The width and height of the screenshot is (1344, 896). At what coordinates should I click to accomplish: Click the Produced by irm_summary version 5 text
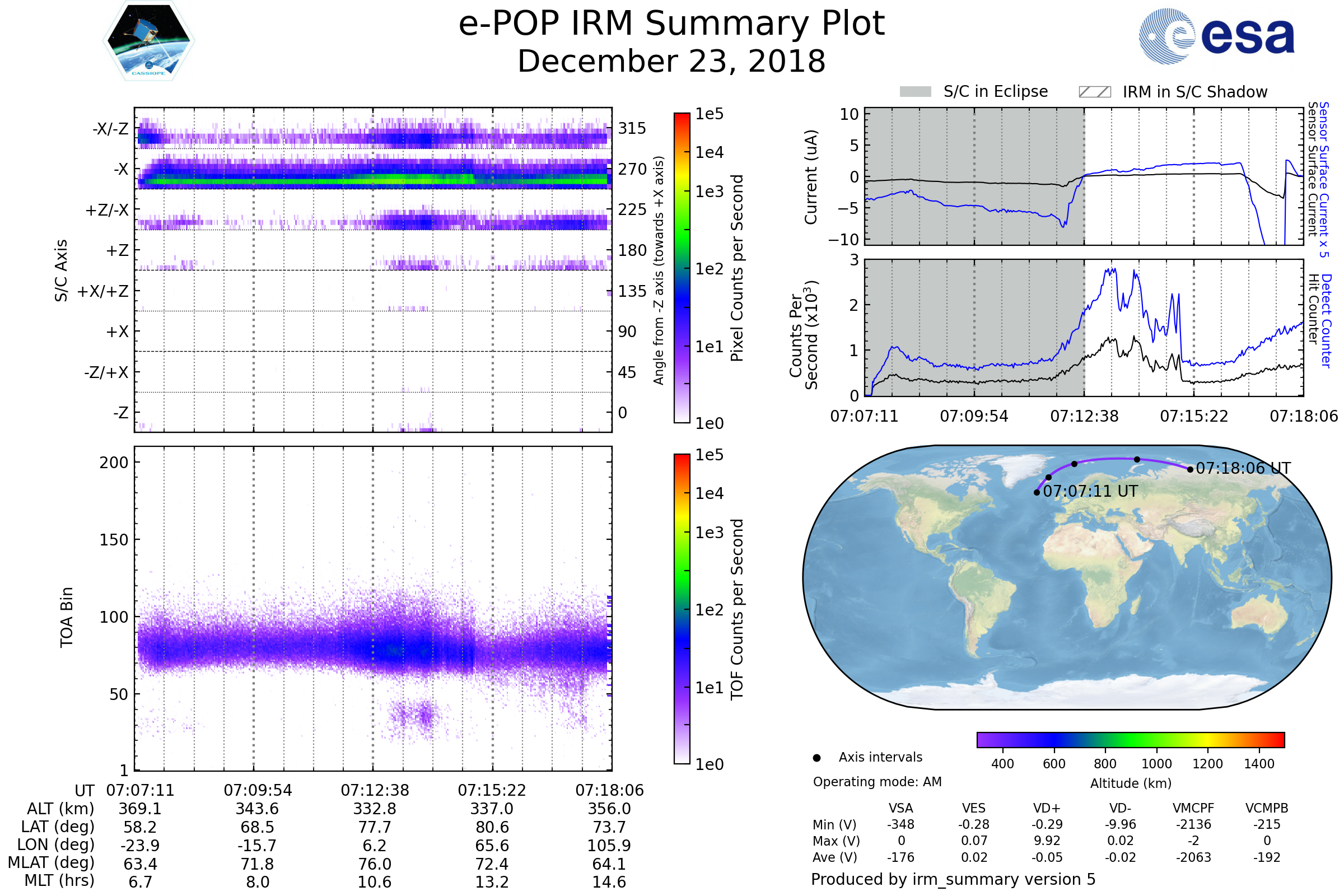click(x=953, y=879)
